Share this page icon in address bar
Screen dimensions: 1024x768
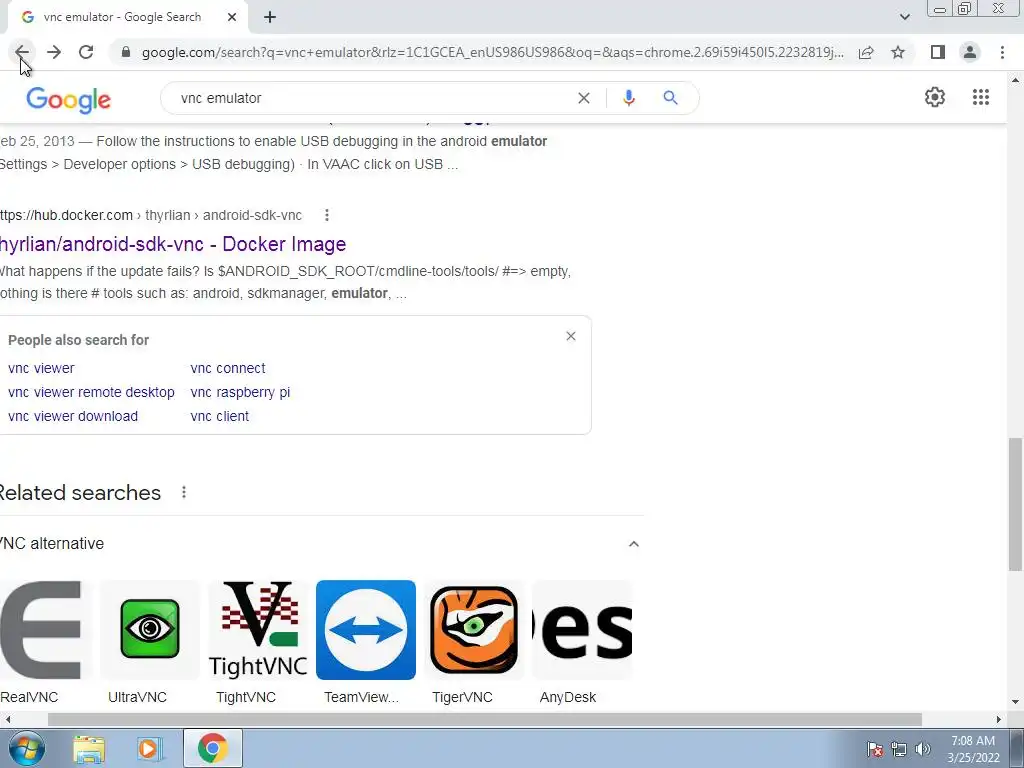tap(866, 52)
